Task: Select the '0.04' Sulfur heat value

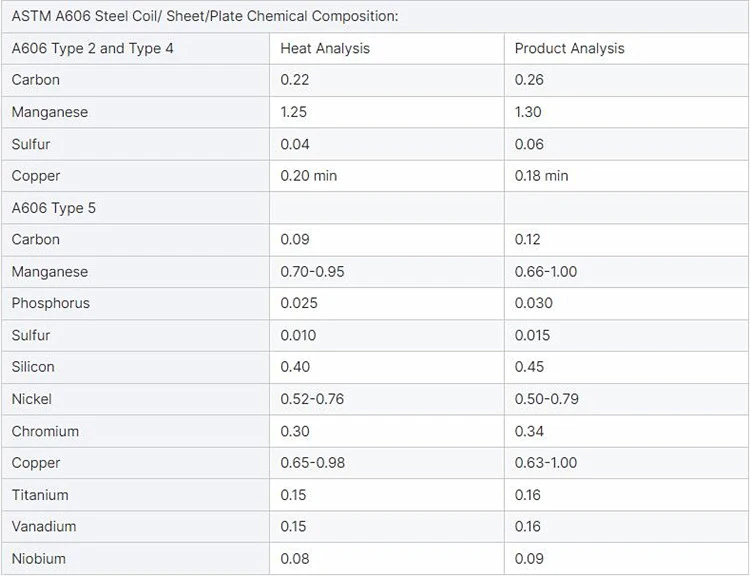Action: tap(295, 144)
